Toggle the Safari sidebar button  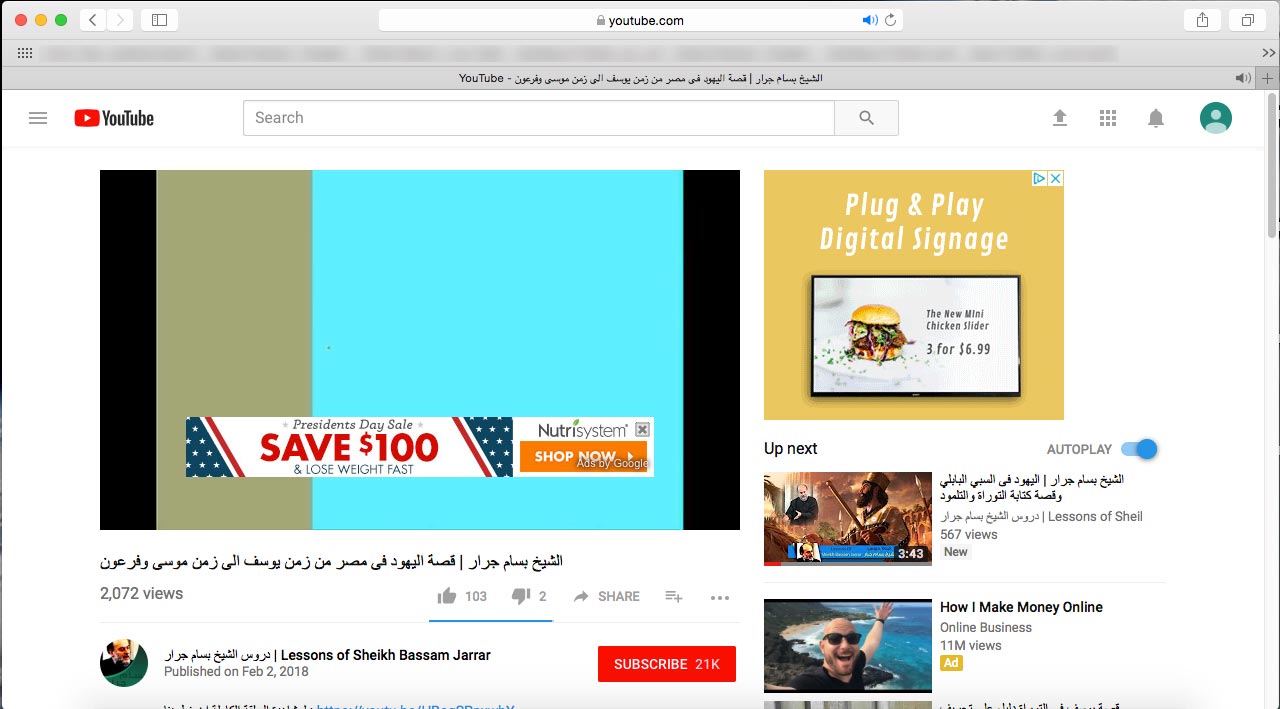point(159,20)
